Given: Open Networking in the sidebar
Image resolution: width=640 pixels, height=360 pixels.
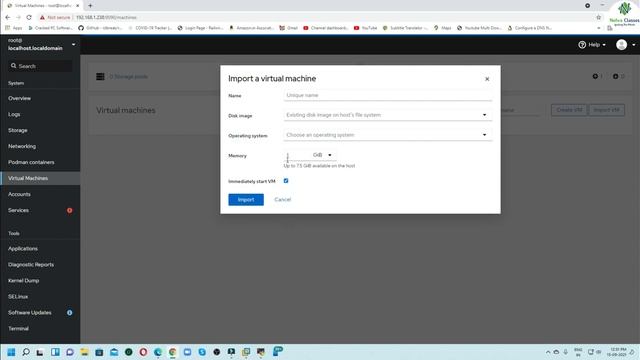Looking at the screenshot, I should (x=22, y=146).
